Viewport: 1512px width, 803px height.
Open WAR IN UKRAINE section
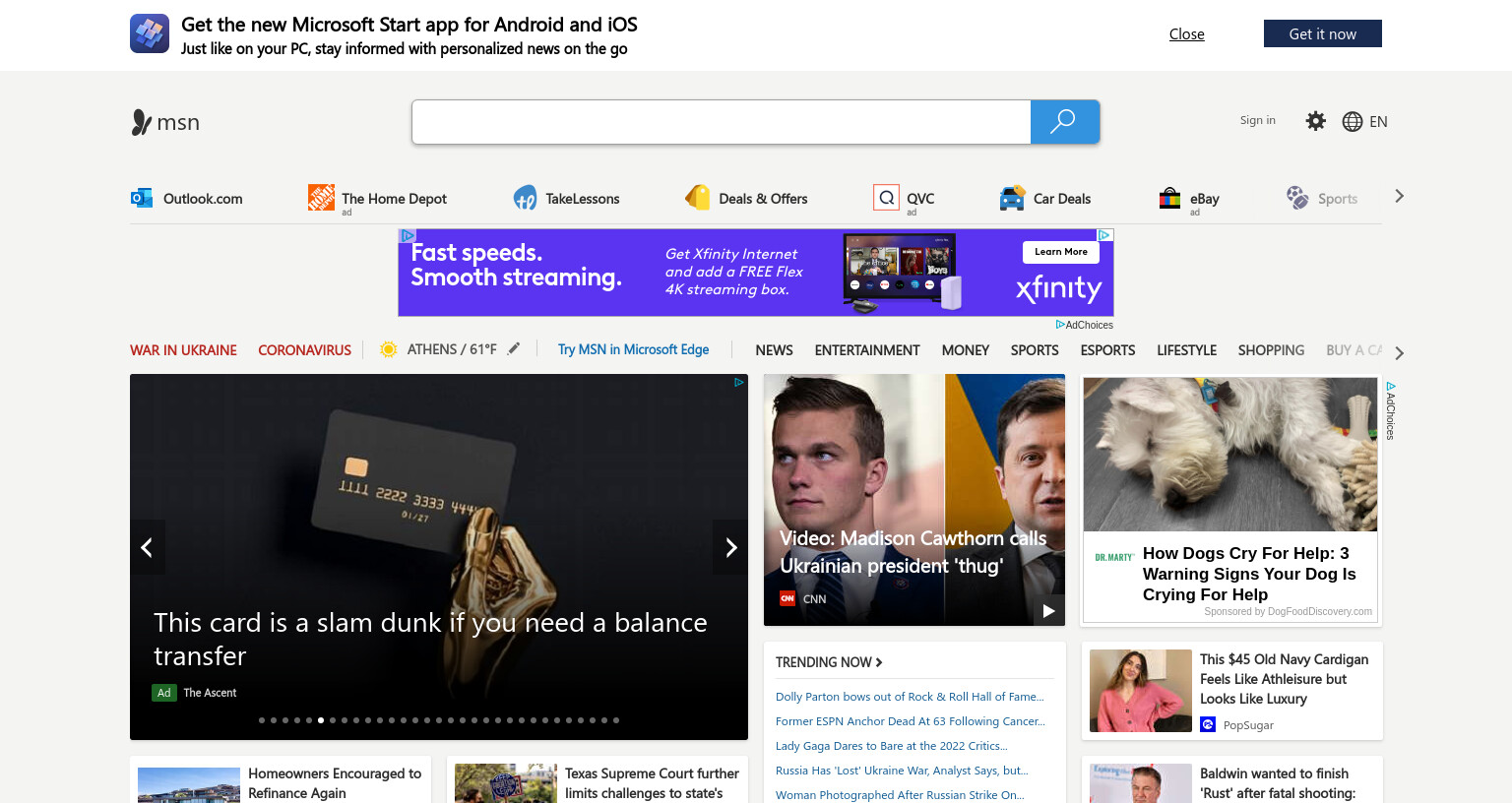(x=183, y=350)
